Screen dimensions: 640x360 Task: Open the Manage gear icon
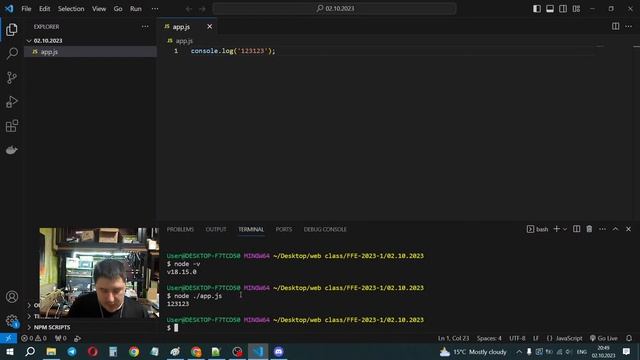tap(12, 321)
